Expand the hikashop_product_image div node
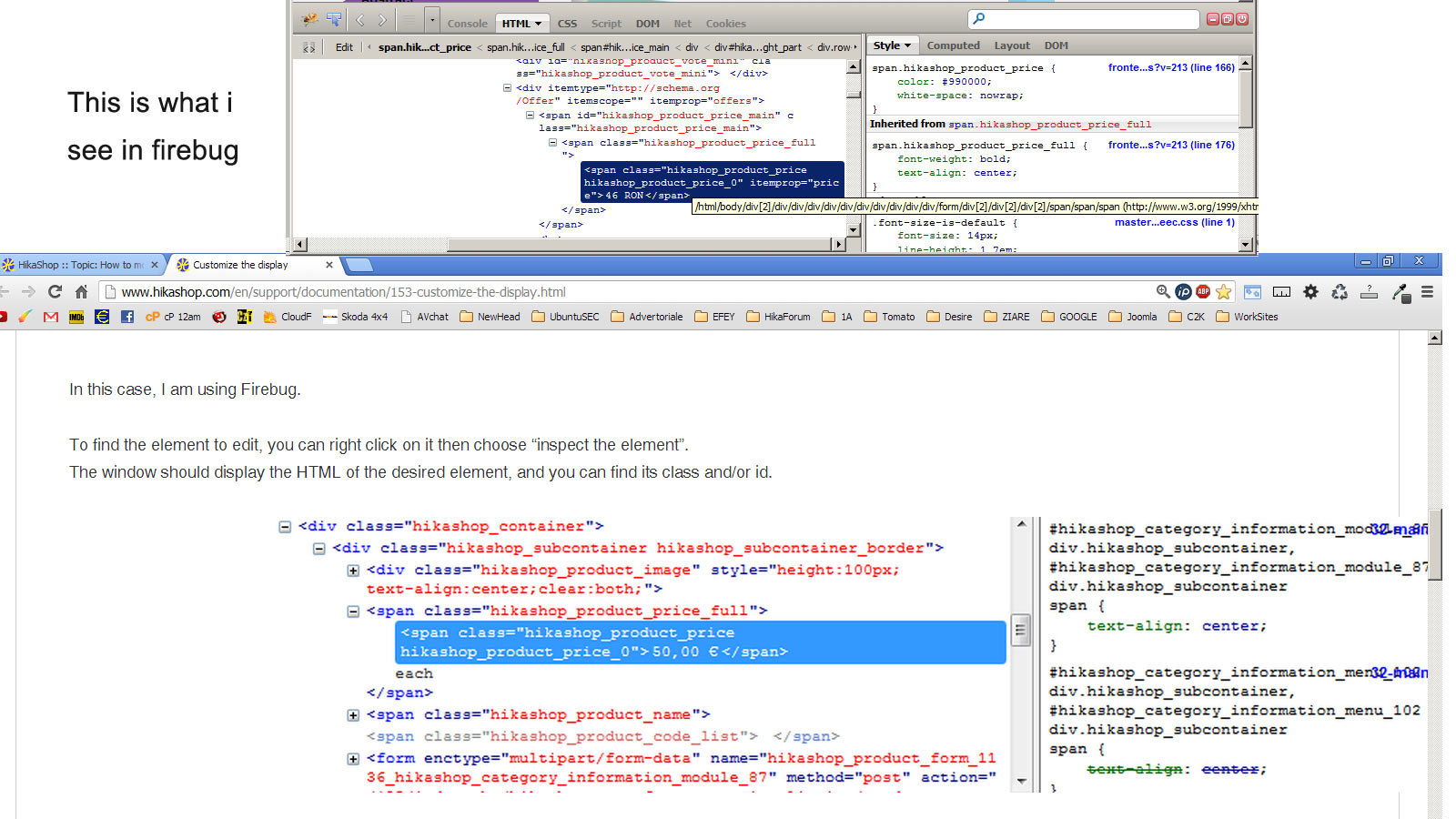Viewport: 1456px width, 819px height. point(353,571)
